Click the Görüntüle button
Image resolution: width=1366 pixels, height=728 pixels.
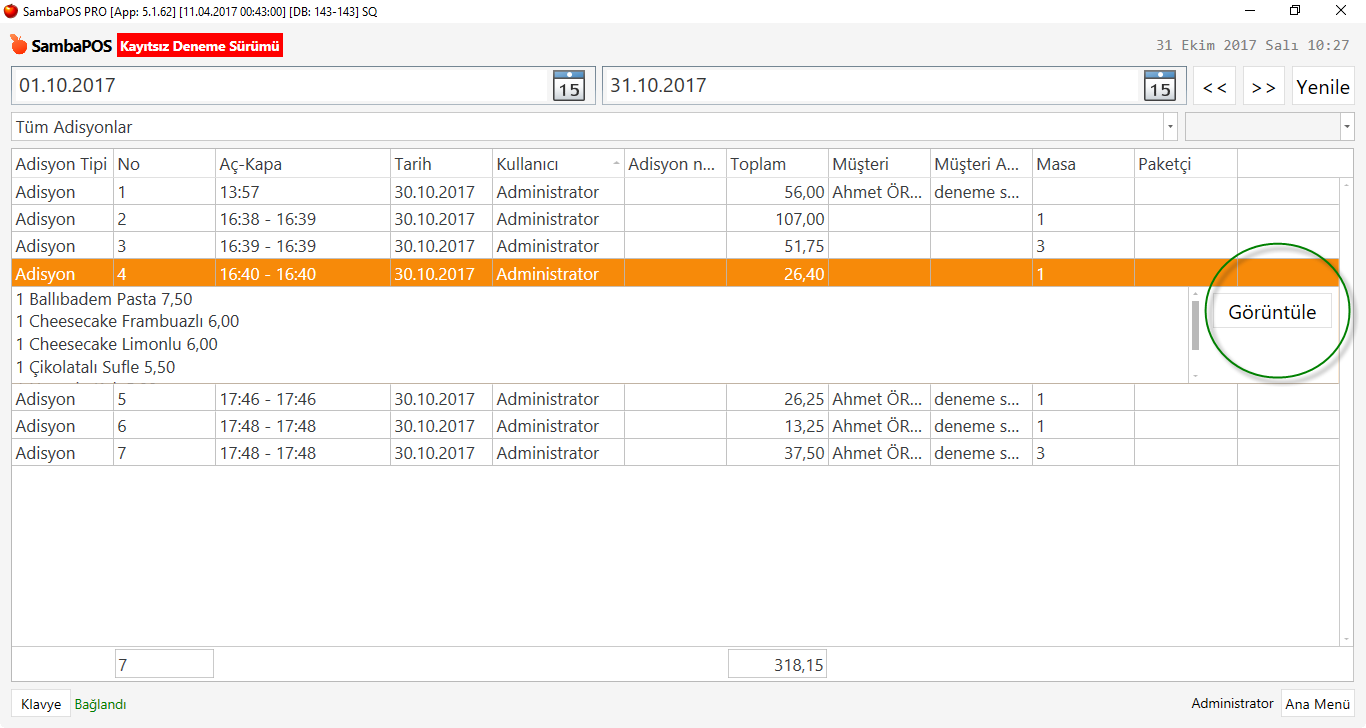coord(1272,312)
